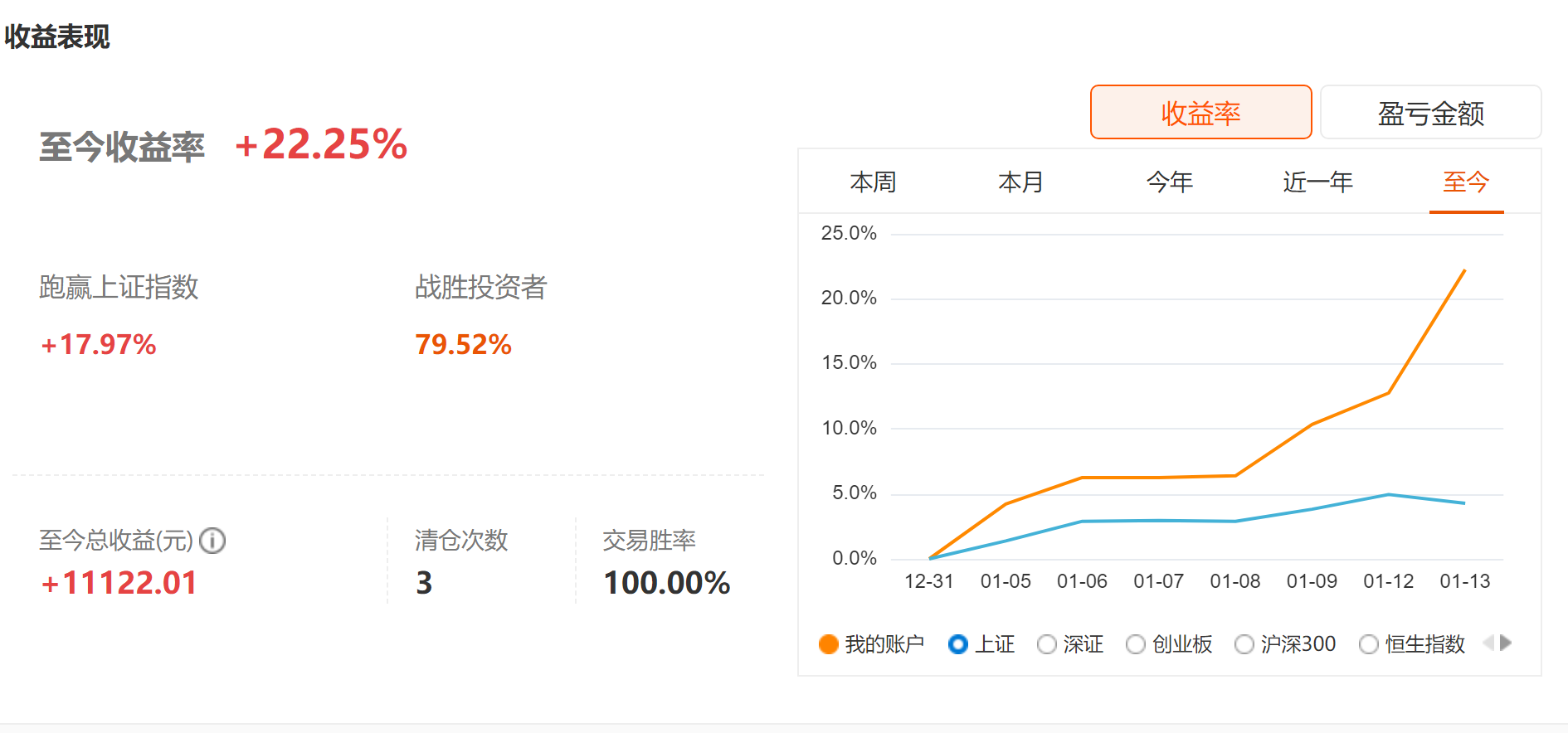Click the orange 我的账户 legend dot
This screenshot has width=1568, height=733.
tap(828, 644)
